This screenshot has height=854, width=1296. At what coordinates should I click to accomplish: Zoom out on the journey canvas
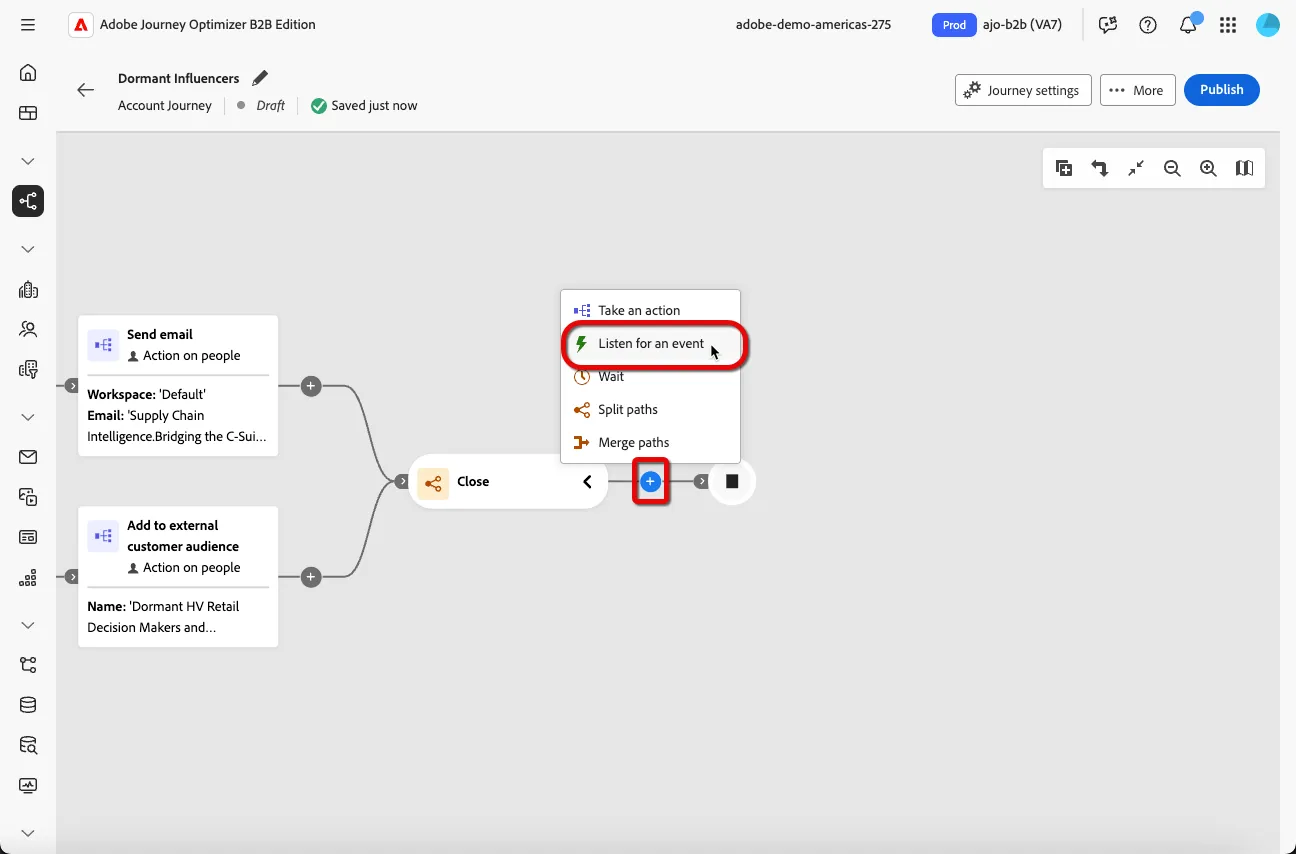(x=1172, y=169)
